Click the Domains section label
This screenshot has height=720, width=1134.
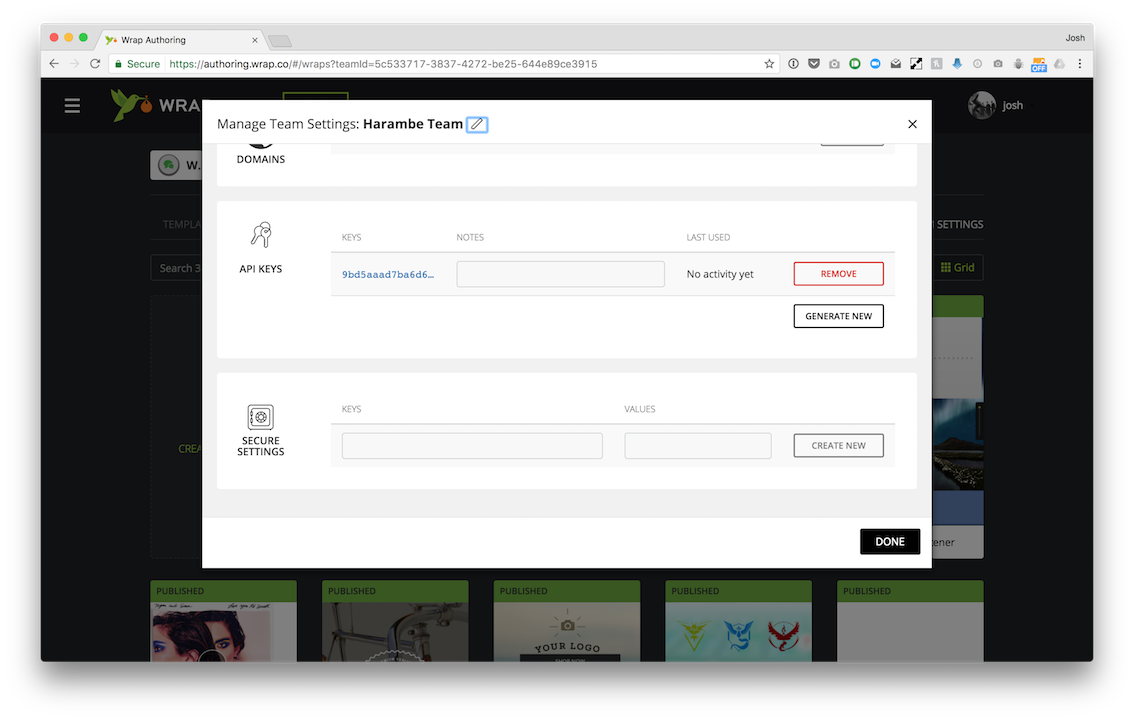click(x=260, y=160)
